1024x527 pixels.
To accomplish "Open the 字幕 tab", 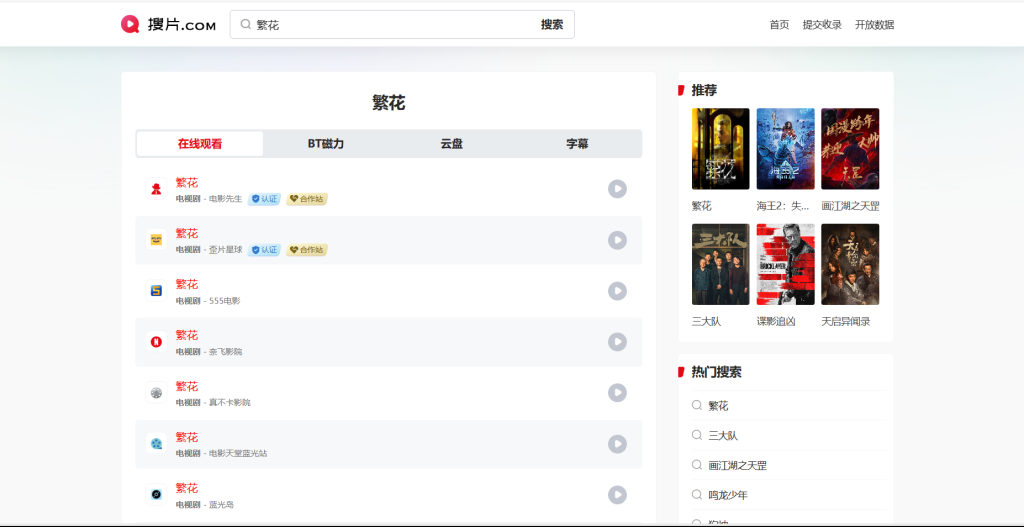I will point(577,144).
